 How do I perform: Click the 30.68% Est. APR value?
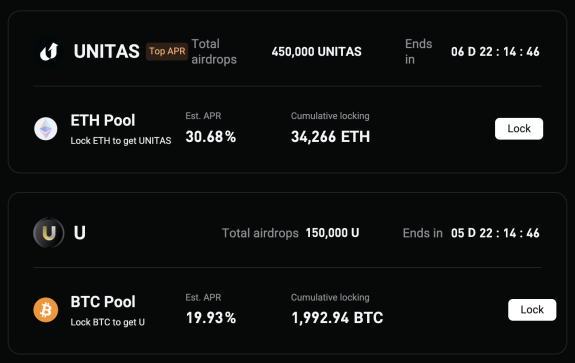point(210,137)
